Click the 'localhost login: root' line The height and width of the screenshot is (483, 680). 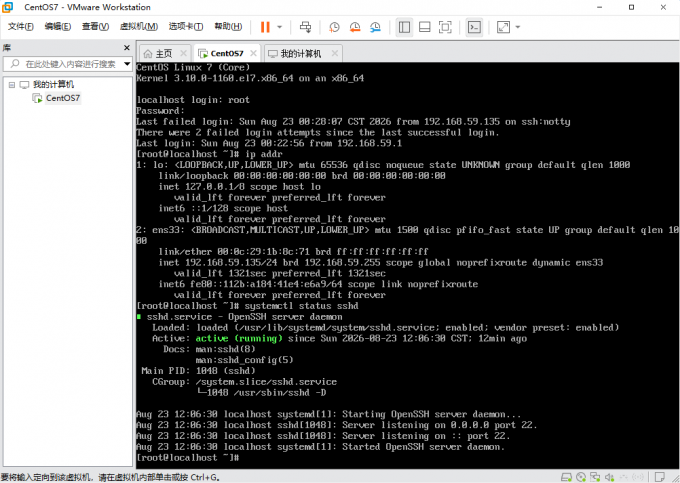193,100
